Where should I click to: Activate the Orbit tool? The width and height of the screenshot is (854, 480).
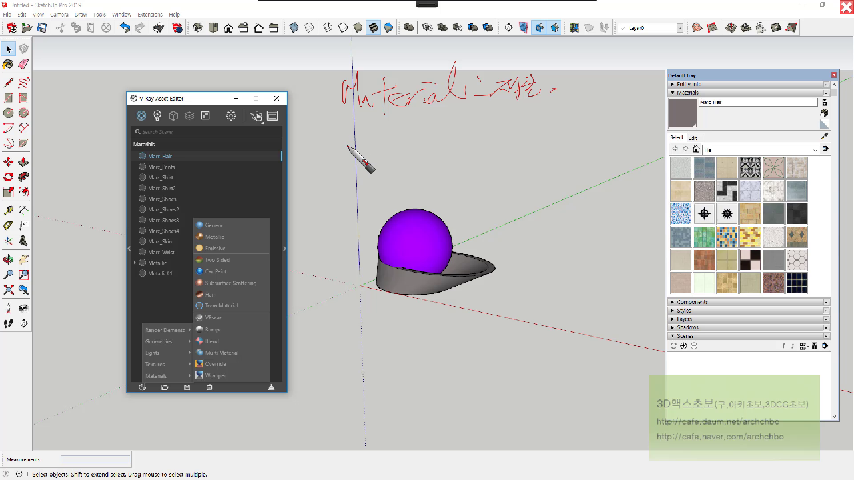tap(8, 259)
